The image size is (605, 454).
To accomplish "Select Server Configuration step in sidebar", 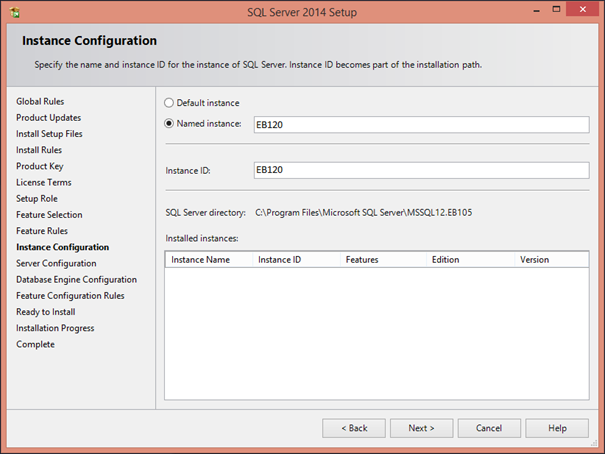I will pyautogui.click(x=56, y=263).
